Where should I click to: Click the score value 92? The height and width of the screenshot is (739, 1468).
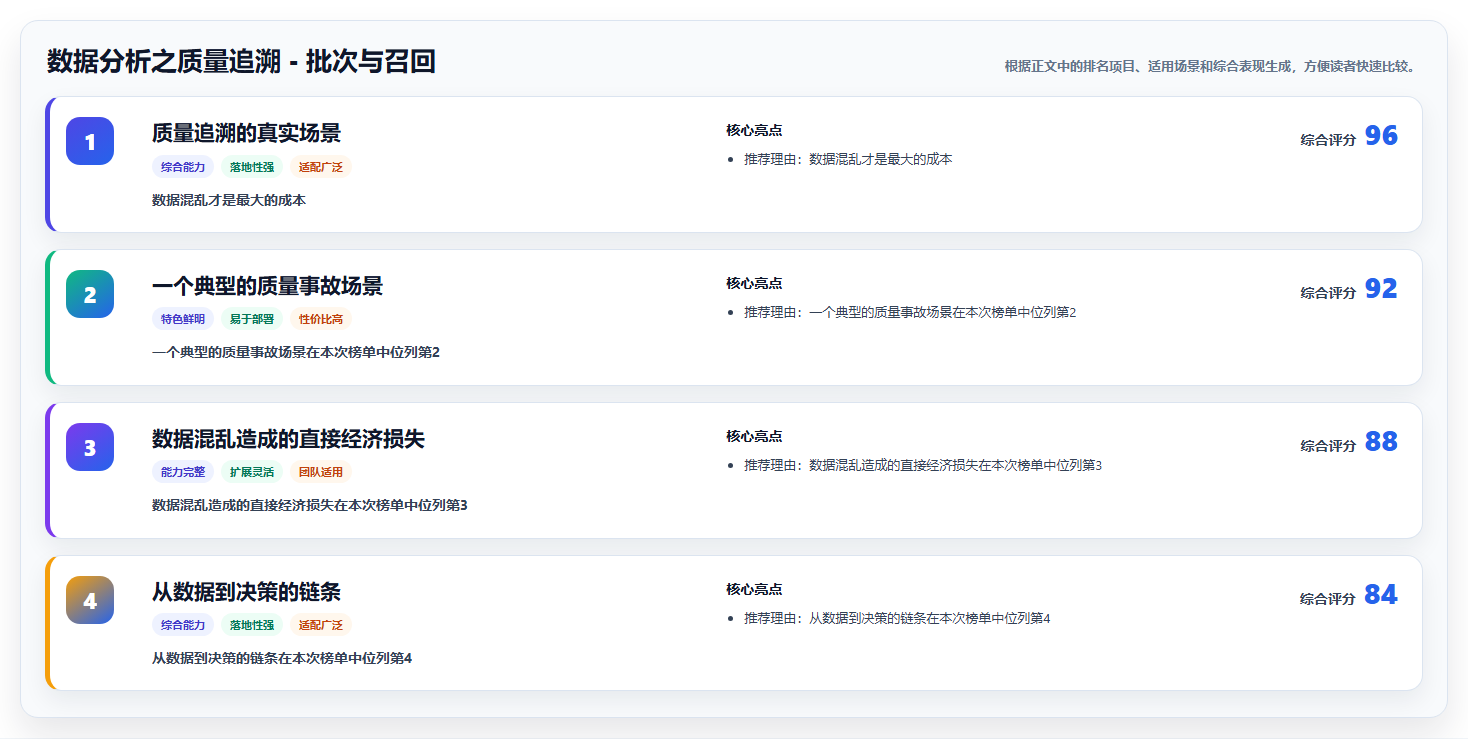[x=1381, y=289]
